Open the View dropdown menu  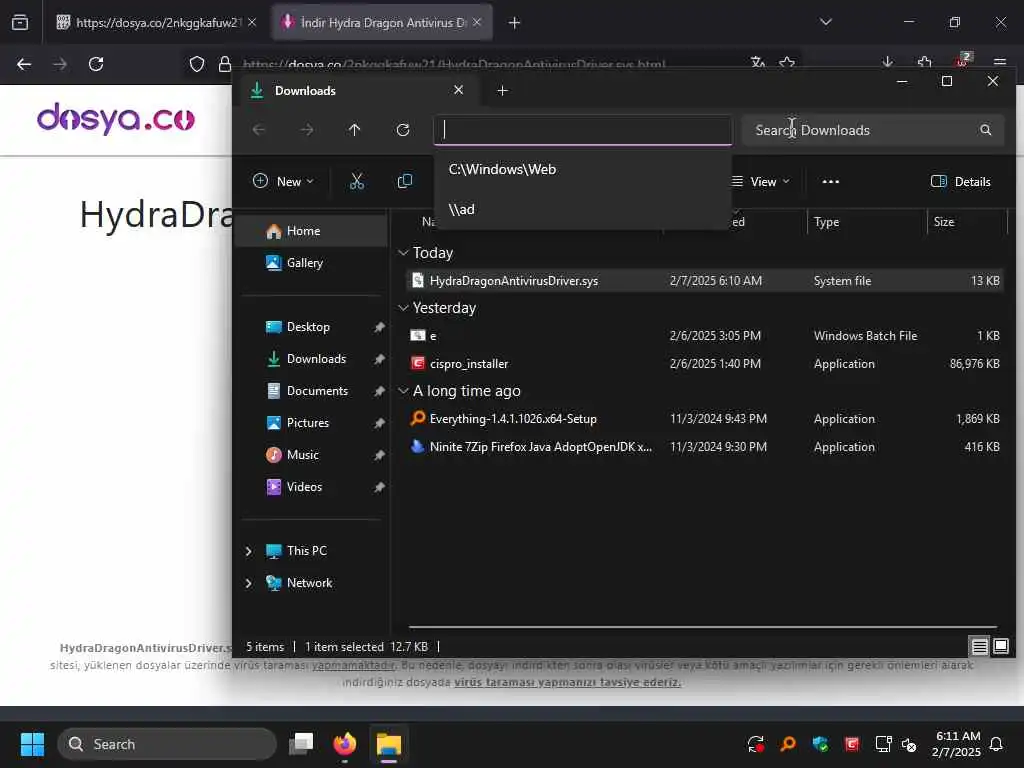[760, 182]
